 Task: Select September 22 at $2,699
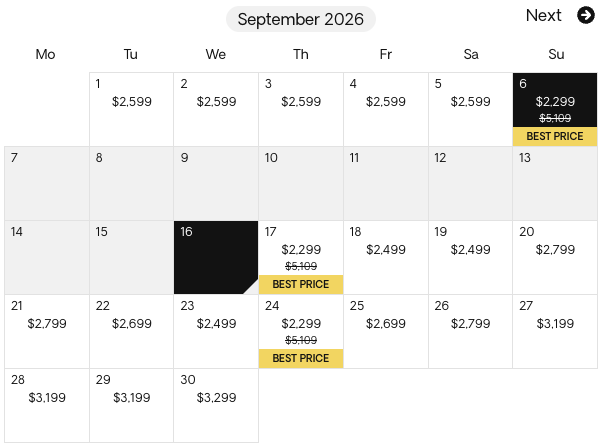coord(131,331)
